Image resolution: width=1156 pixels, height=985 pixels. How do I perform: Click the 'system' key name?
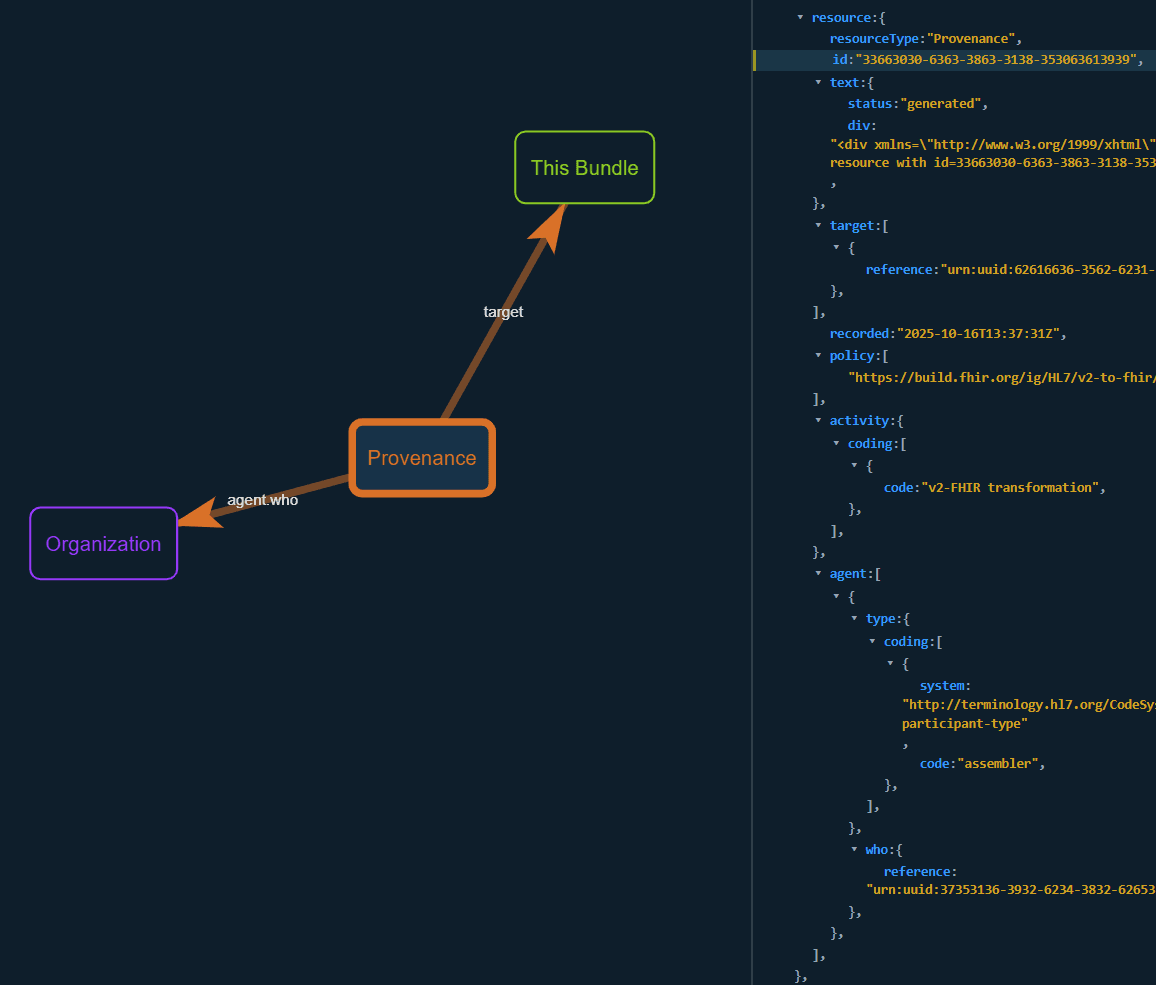click(x=941, y=686)
